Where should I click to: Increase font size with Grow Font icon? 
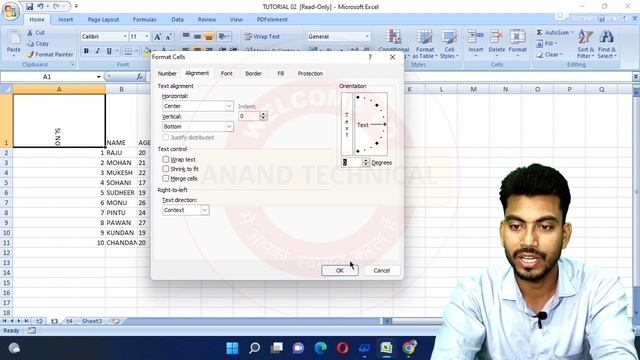[x=158, y=37]
